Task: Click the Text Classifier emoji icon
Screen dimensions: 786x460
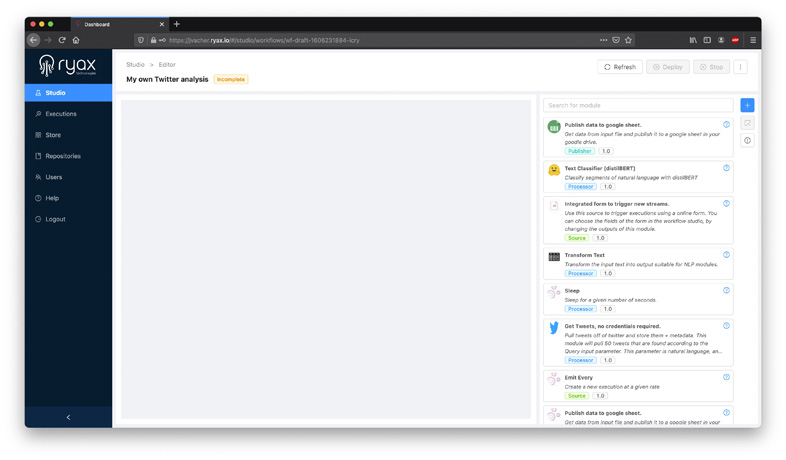Action: 554,170
